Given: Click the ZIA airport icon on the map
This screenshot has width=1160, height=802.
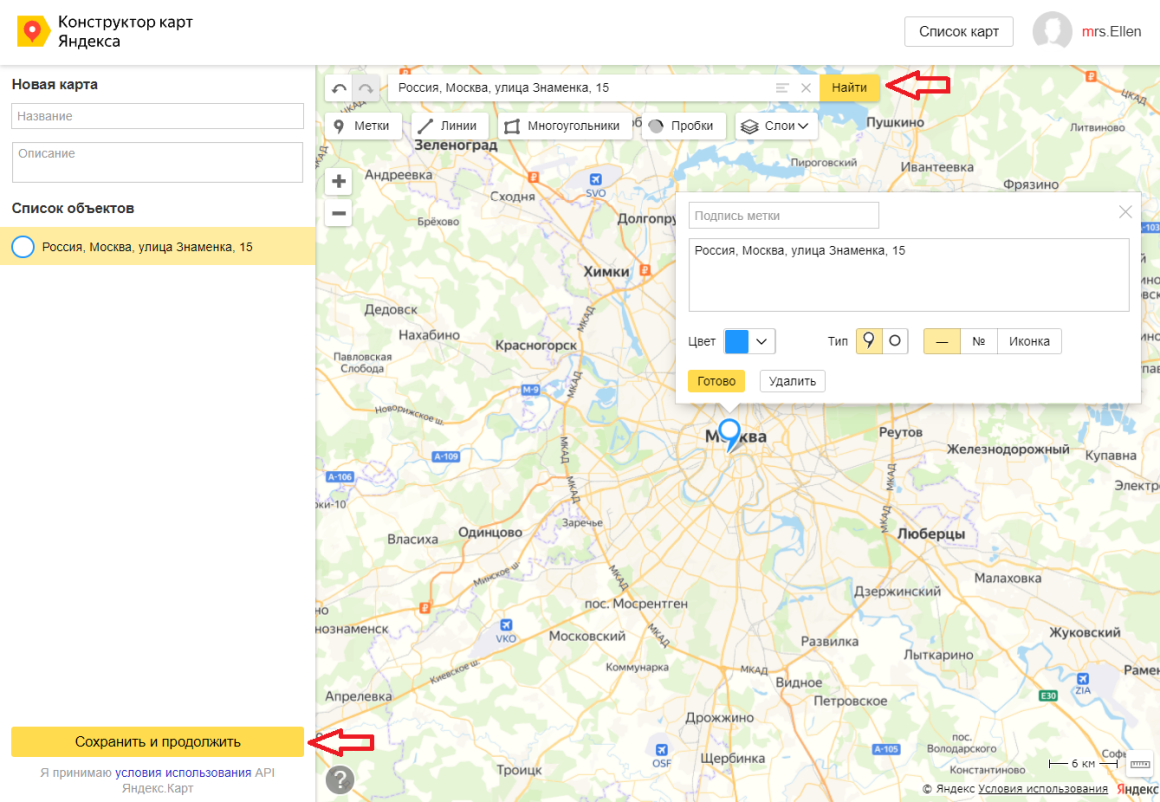Looking at the screenshot, I should pyautogui.click(x=1083, y=678).
